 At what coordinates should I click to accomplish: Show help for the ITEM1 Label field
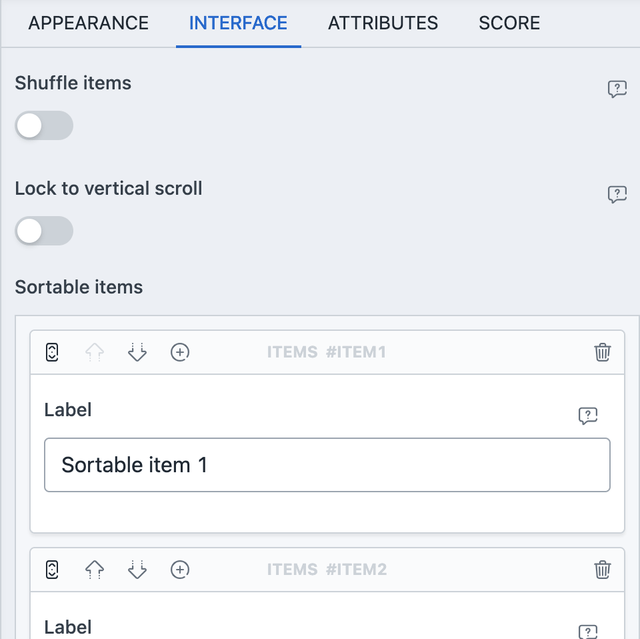588,416
